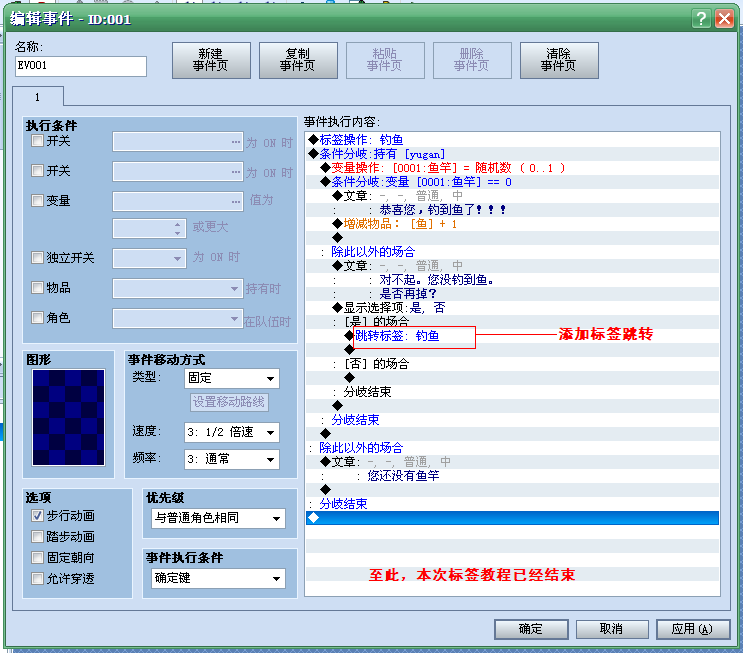The image size is (743, 653).
Task: Select the 是否再掉? text line
Action: (512, 294)
